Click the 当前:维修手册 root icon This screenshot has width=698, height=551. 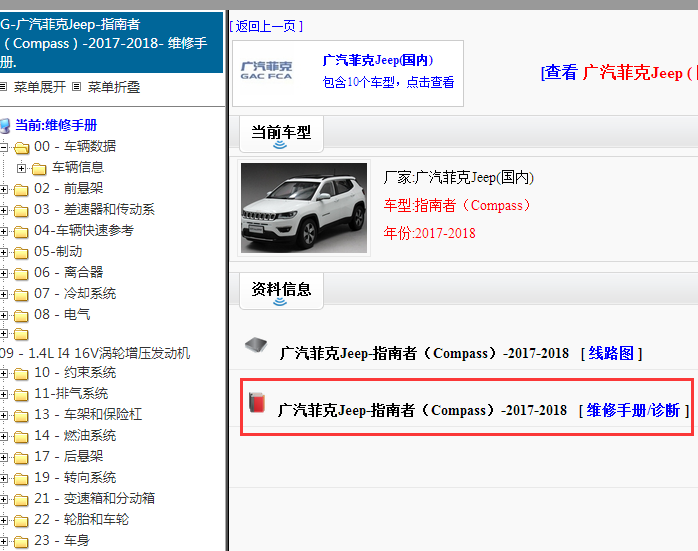coord(5,126)
